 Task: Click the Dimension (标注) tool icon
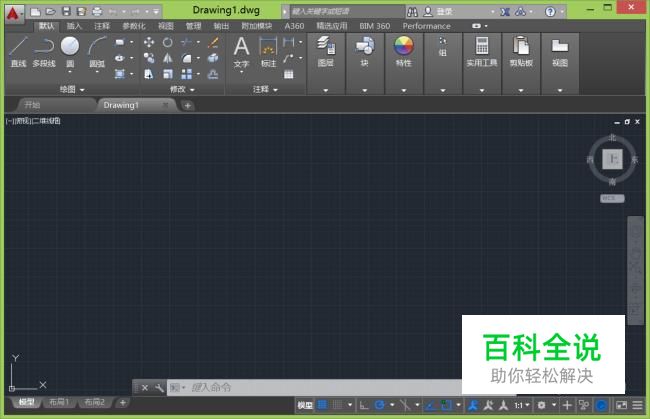coord(268,50)
